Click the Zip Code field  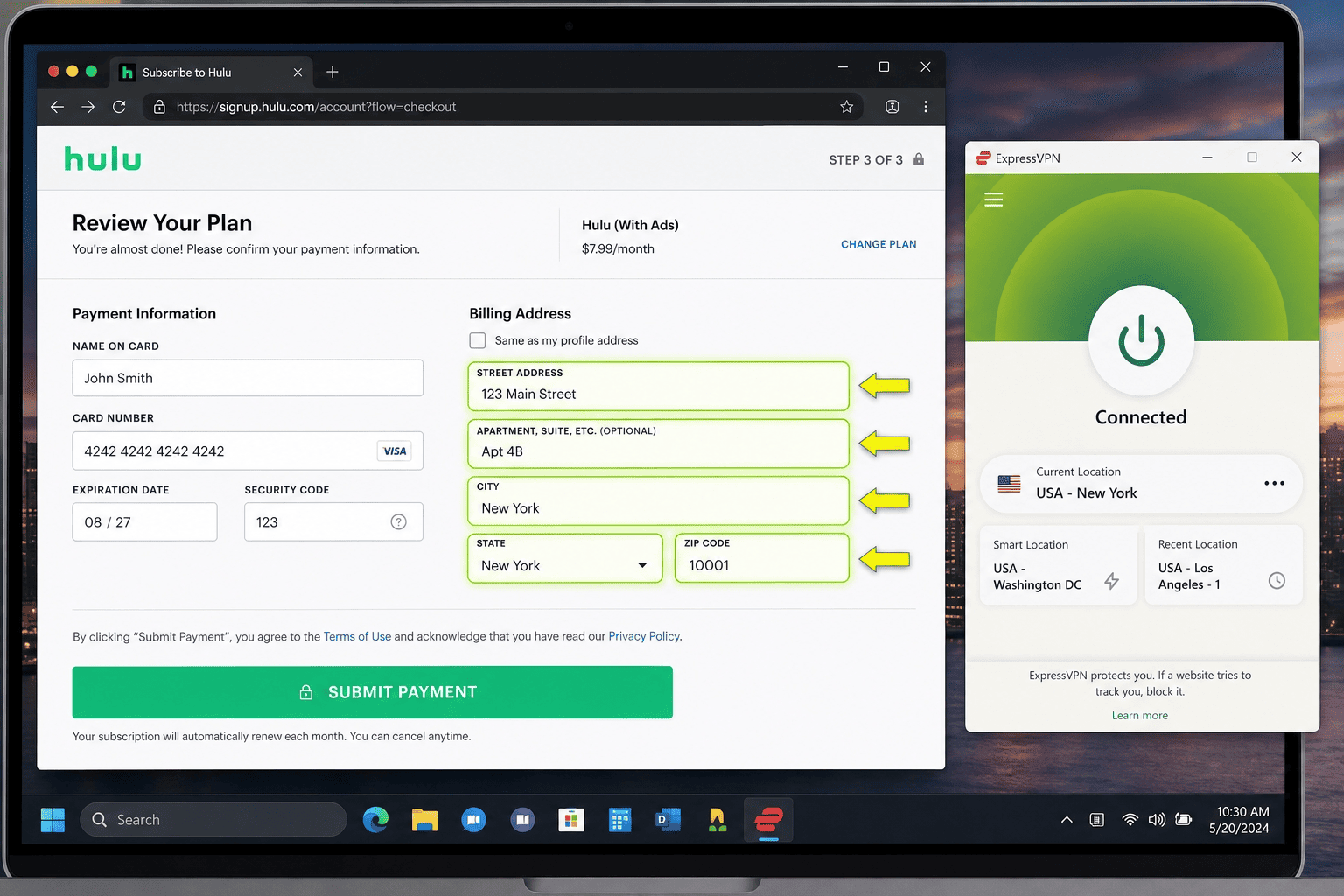tap(762, 557)
